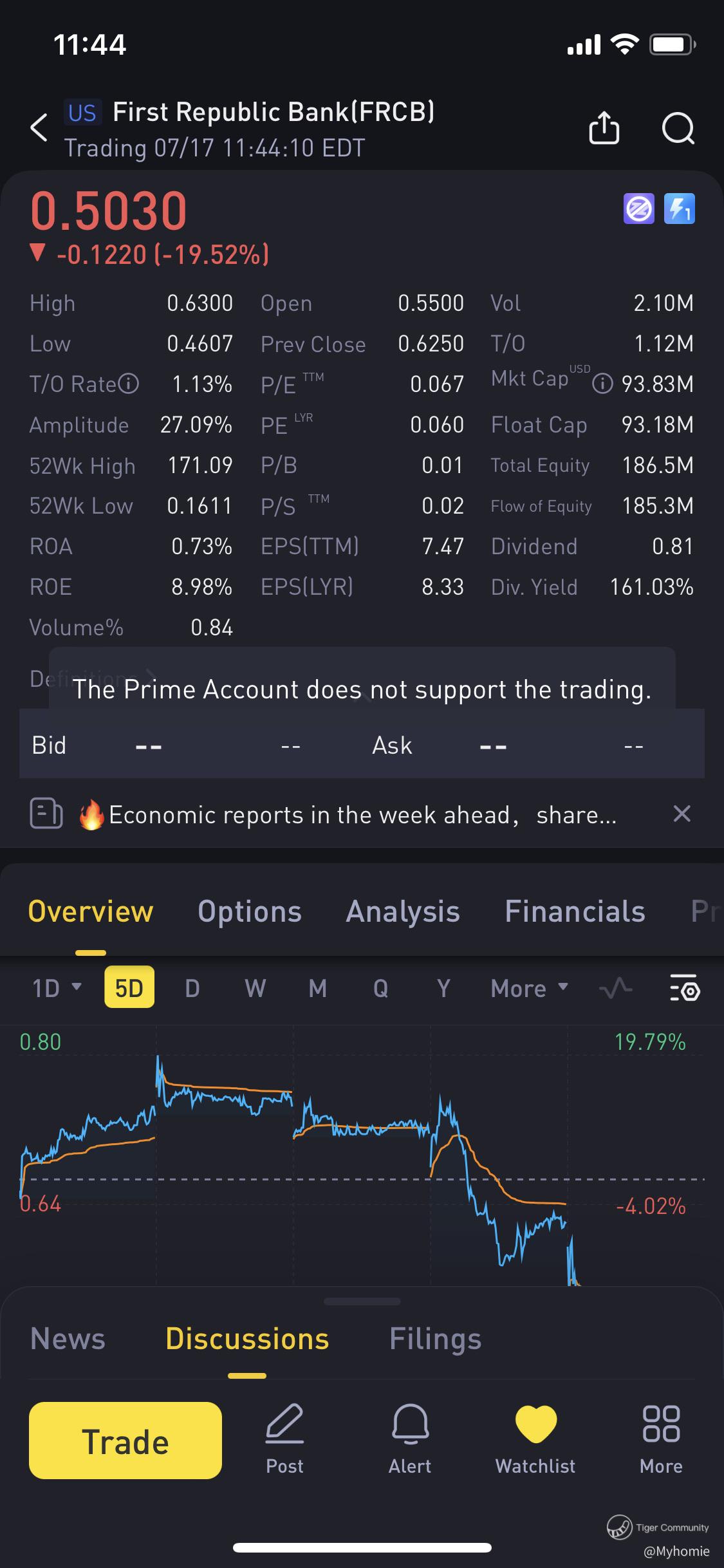Open chart settings icon with gear
Image resolution: width=724 pixels, height=1568 pixels.
pyautogui.click(x=685, y=988)
